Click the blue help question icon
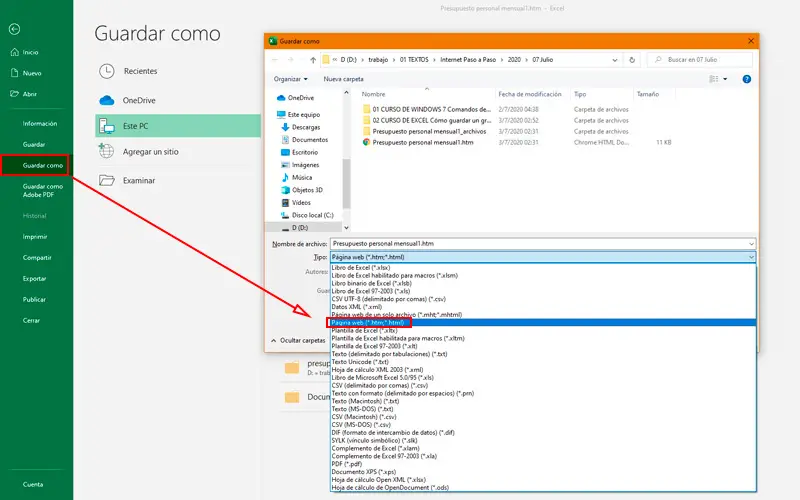 click(746, 79)
